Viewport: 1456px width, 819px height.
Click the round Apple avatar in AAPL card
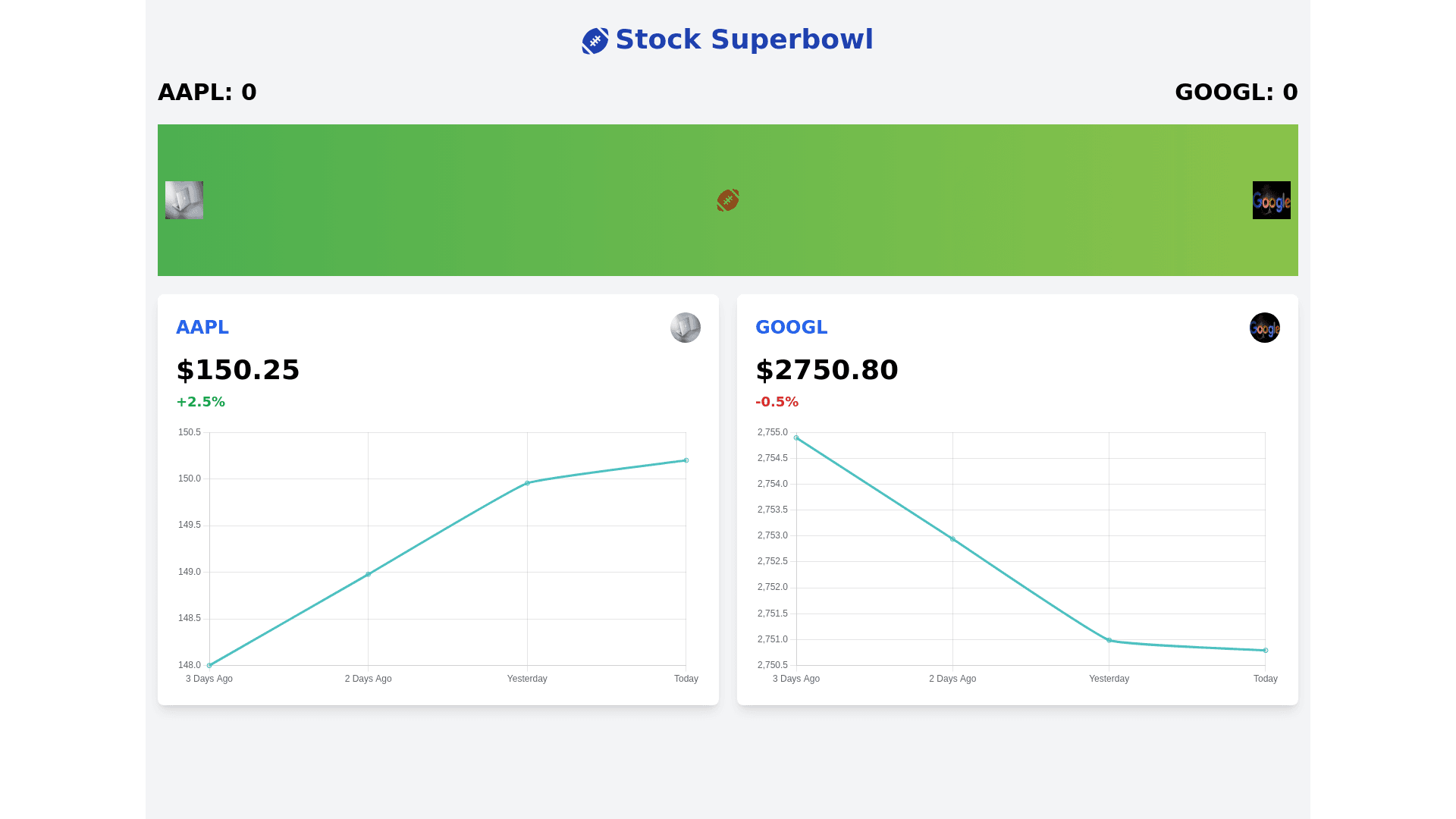[686, 328]
